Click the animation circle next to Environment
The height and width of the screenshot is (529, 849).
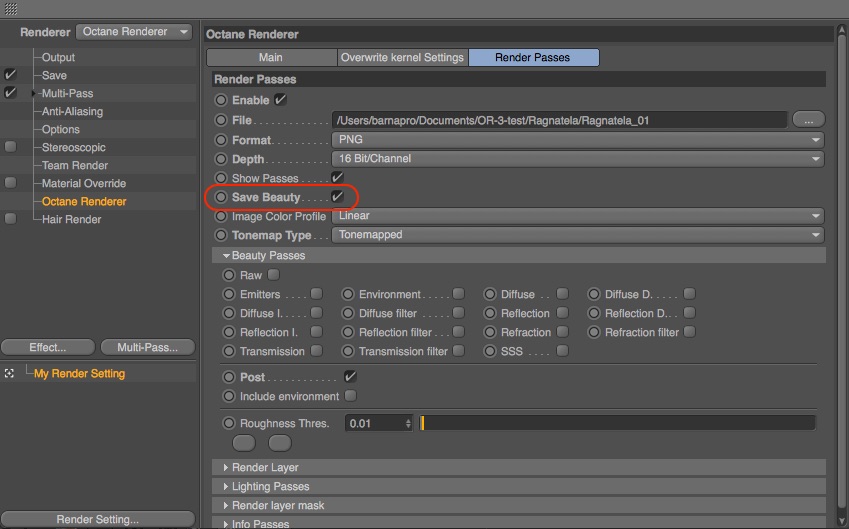(348, 294)
